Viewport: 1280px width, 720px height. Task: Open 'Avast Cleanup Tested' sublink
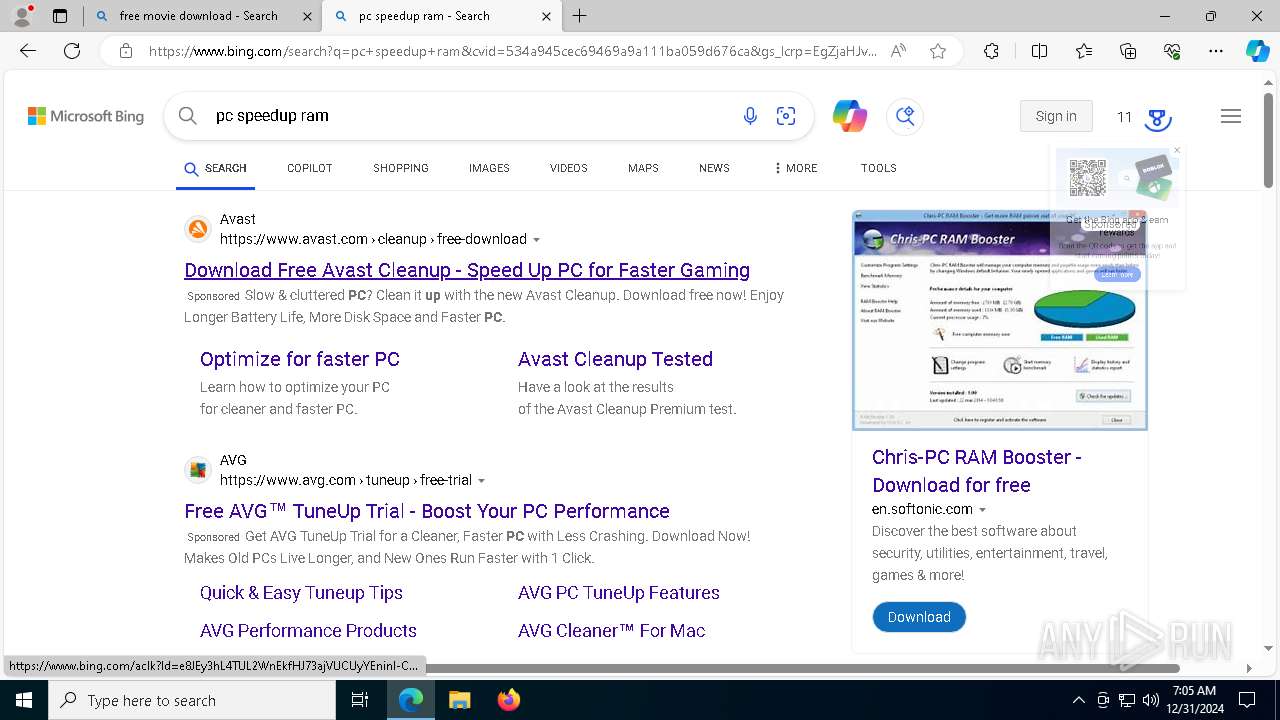pyautogui.click(x=615, y=359)
